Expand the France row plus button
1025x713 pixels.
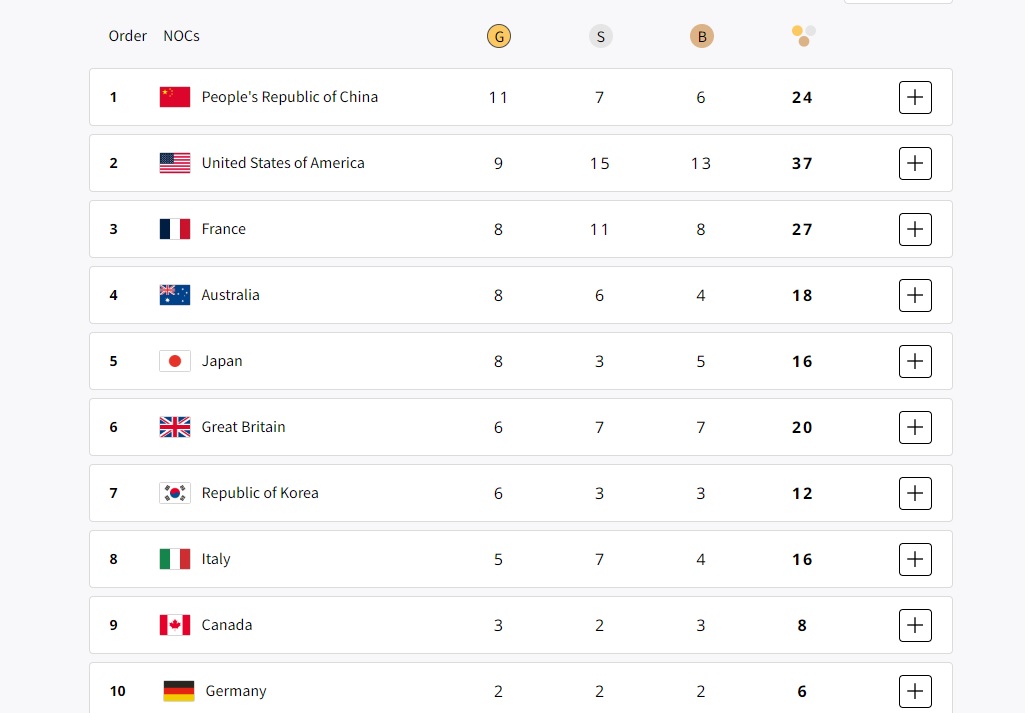[915, 229]
